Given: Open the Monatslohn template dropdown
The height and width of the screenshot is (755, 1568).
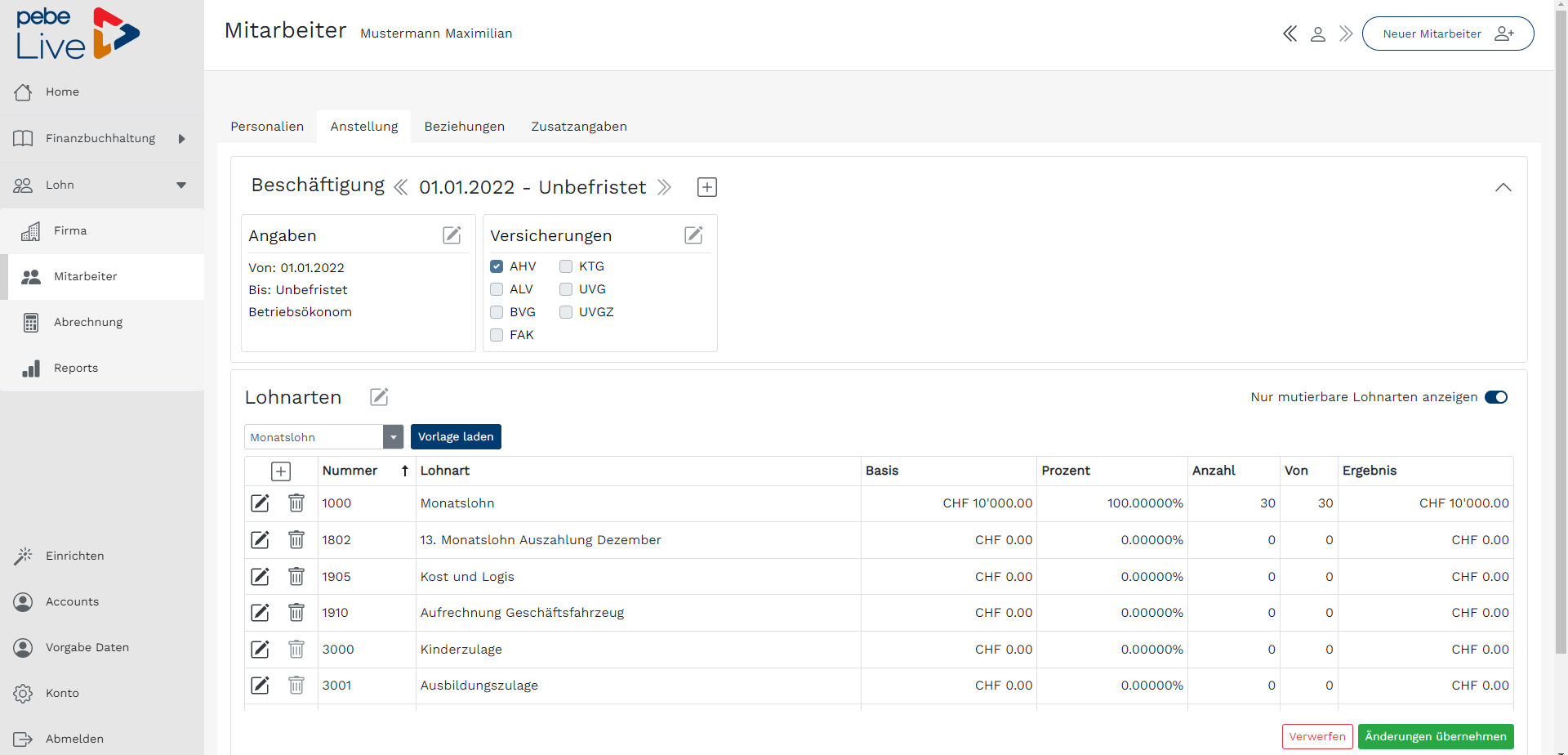Looking at the screenshot, I should click(393, 437).
